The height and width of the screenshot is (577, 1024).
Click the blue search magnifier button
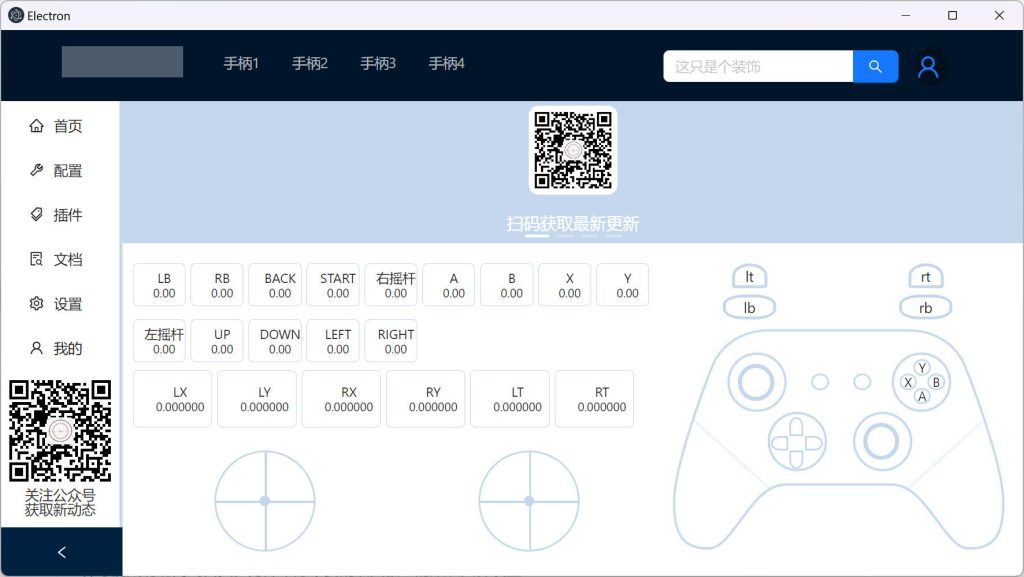coord(875,66)
